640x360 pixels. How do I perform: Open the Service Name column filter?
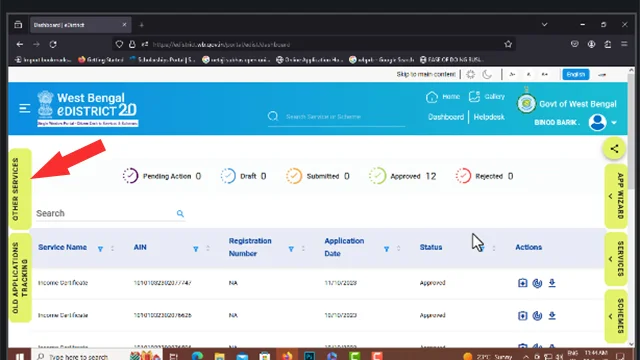point(100,249)
